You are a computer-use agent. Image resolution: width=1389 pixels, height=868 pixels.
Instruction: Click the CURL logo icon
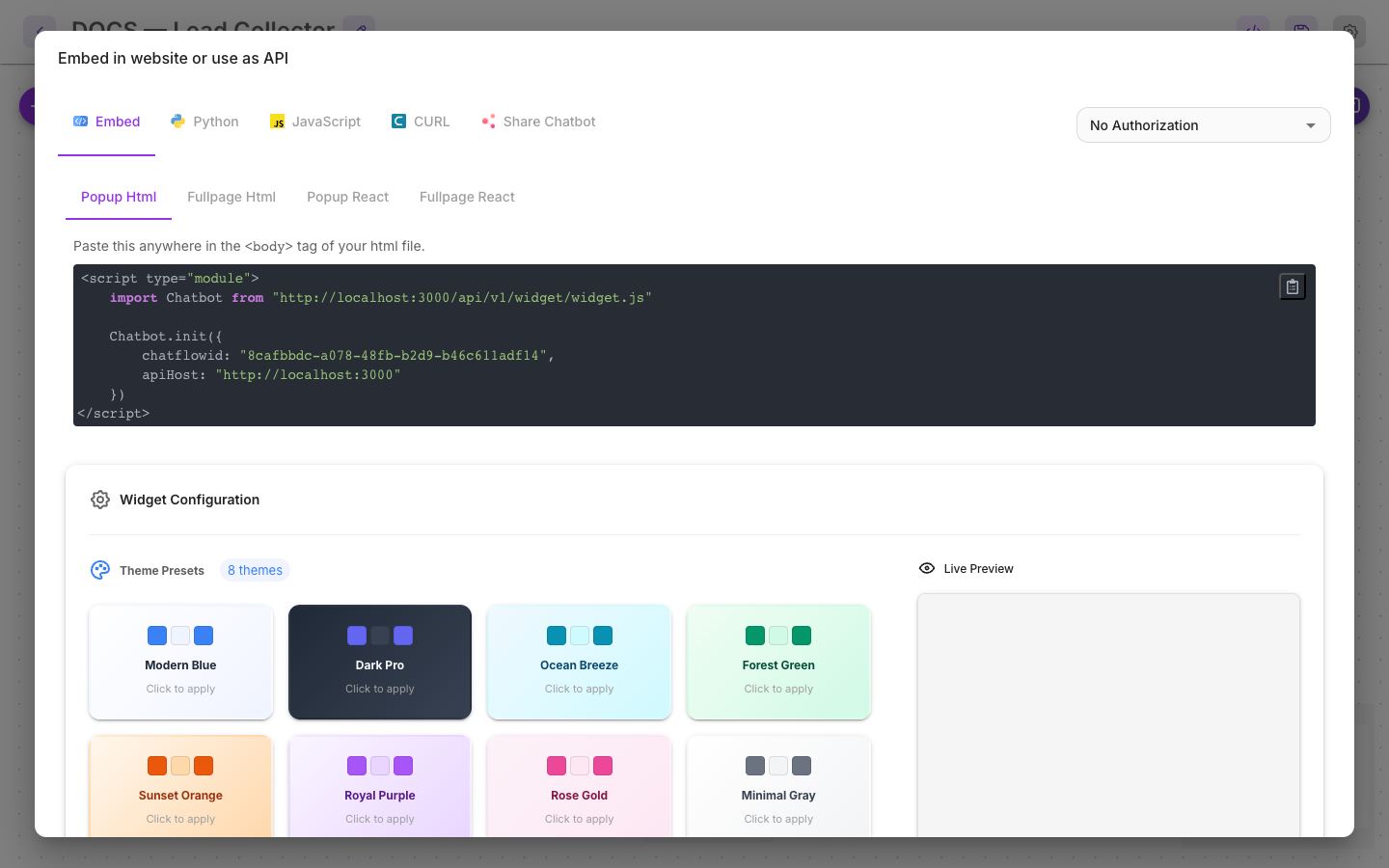click(398, 122)
